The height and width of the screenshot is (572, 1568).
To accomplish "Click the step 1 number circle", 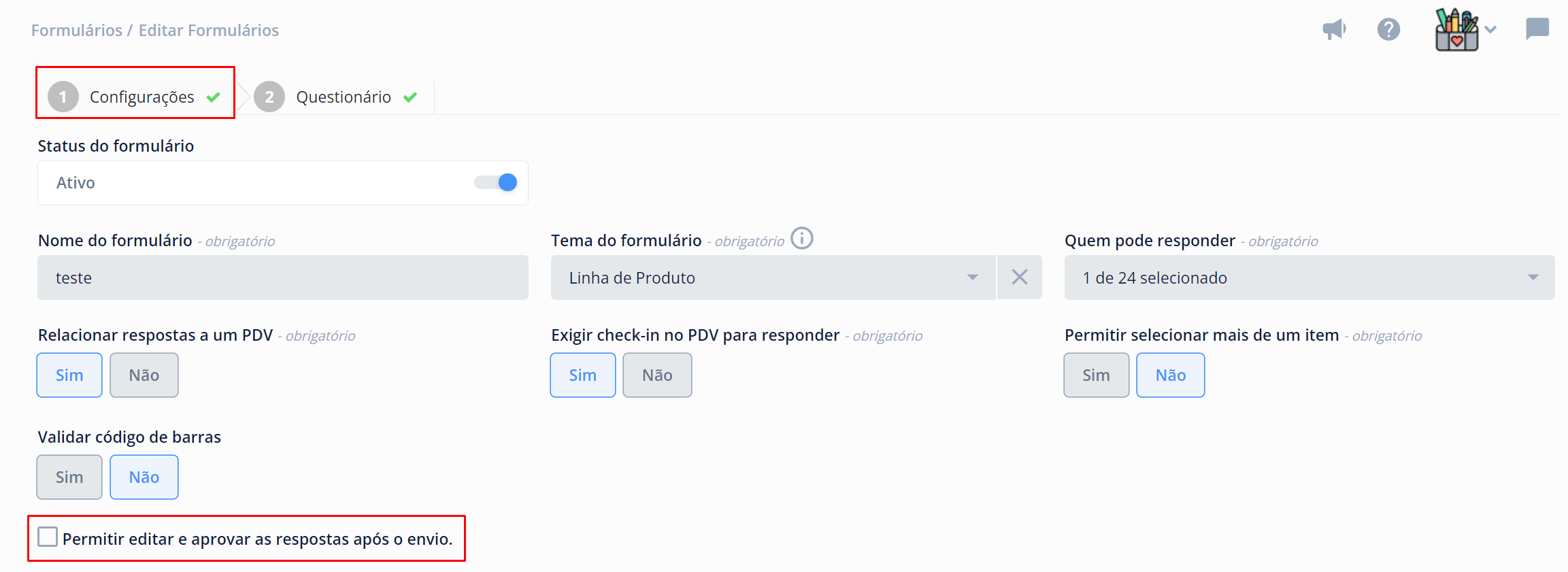I will pyautogui.click(x=63, y=97).
